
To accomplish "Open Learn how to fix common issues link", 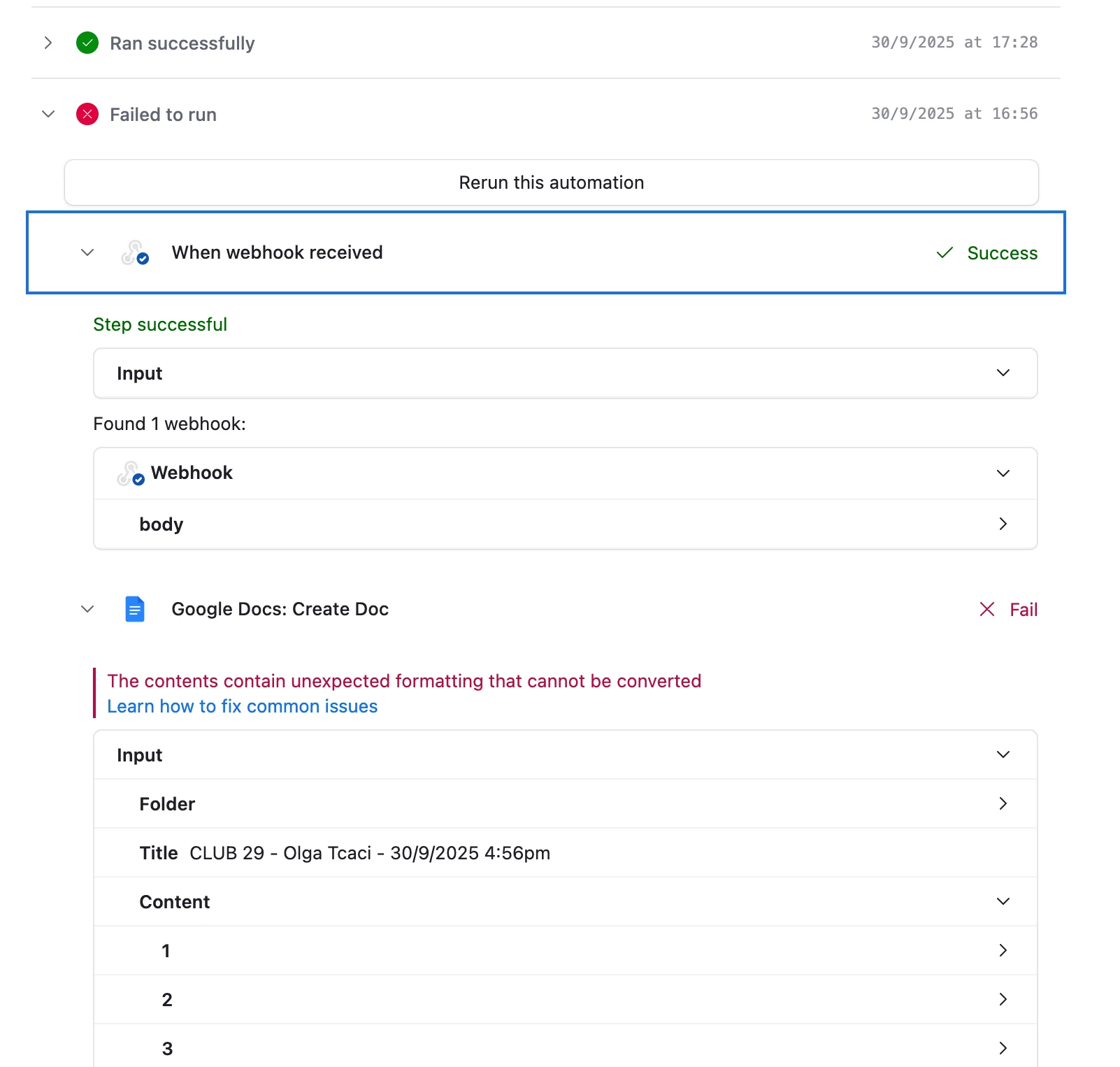I will pos(242,706).
